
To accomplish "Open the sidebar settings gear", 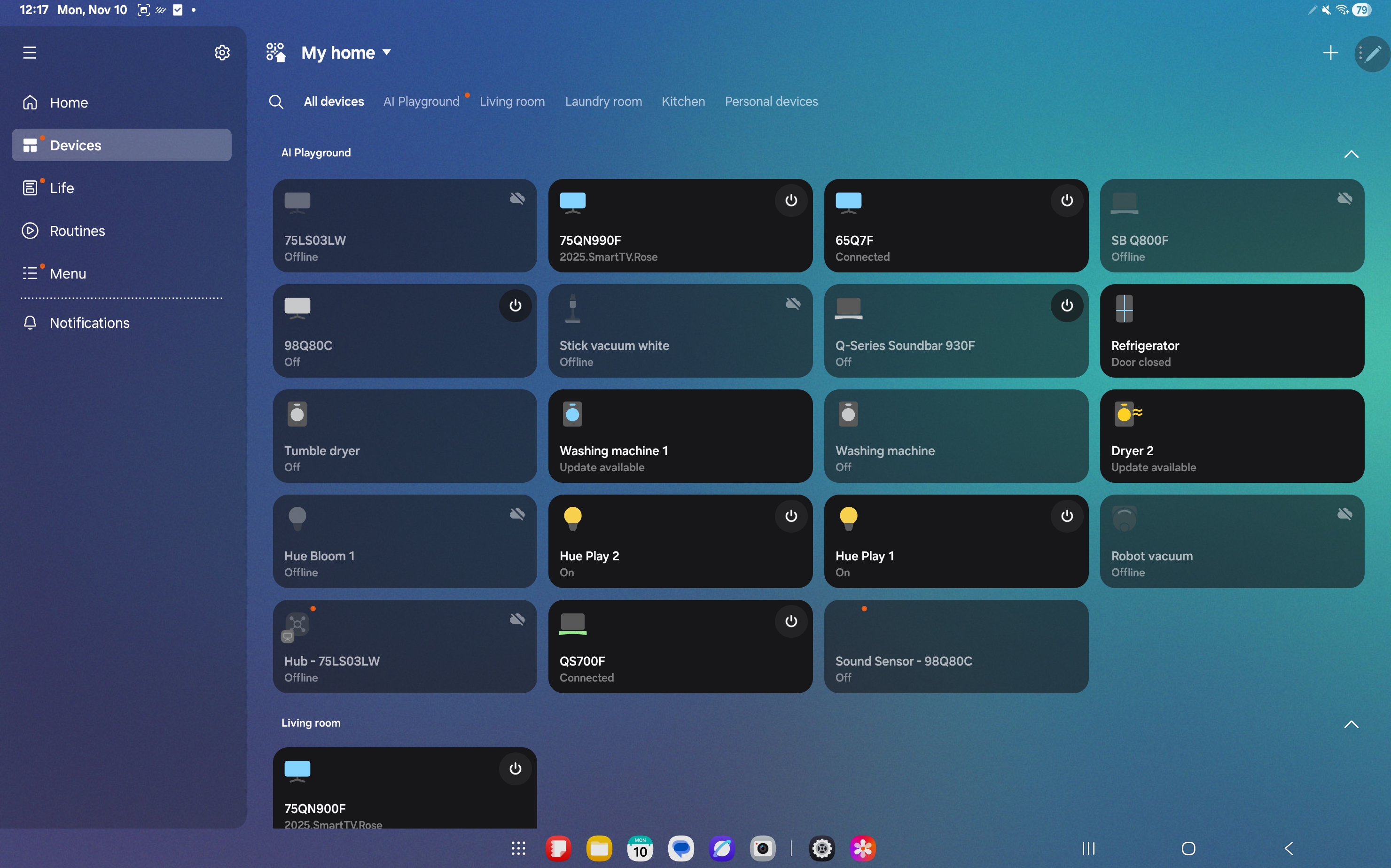I will (x=222, y=53).
